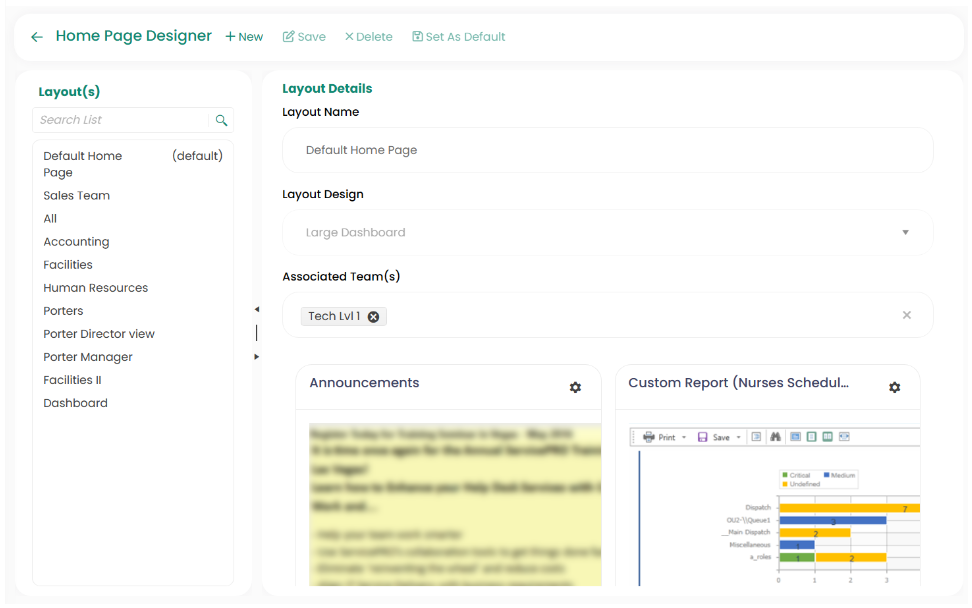Click the parameters panel icon left of binoculars

tap(756, 437)
